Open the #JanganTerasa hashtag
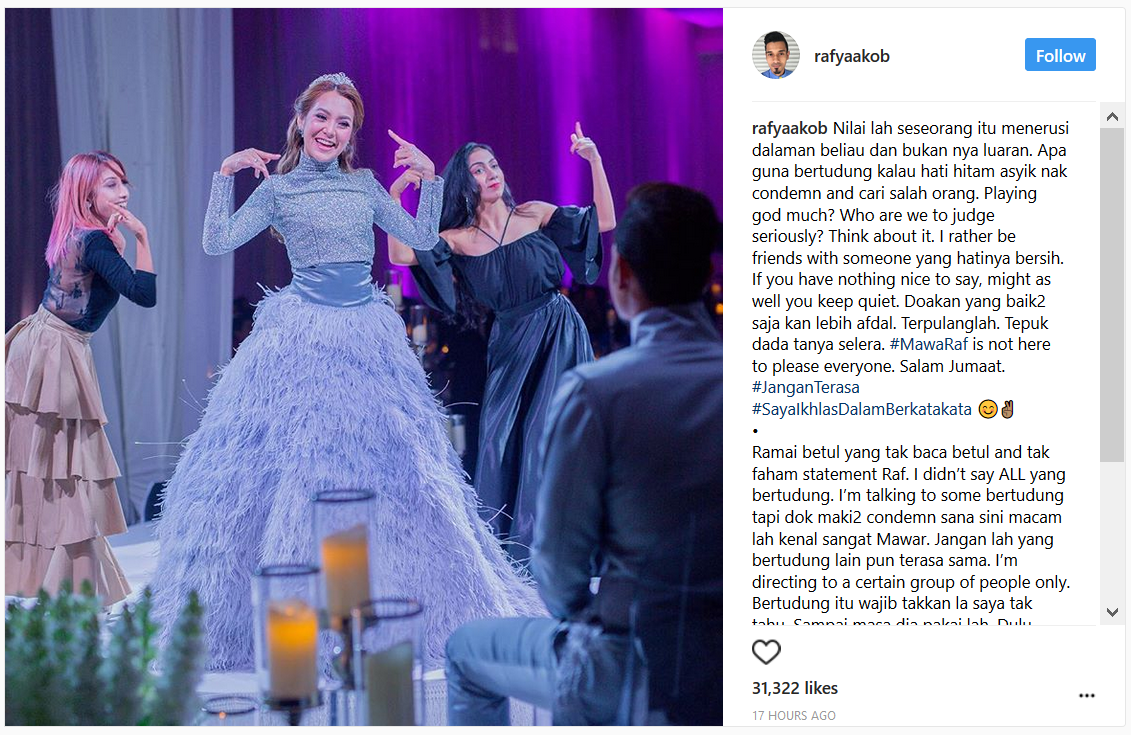The image size is (1131, 735). pyautogui.click(x=806, y=388)
